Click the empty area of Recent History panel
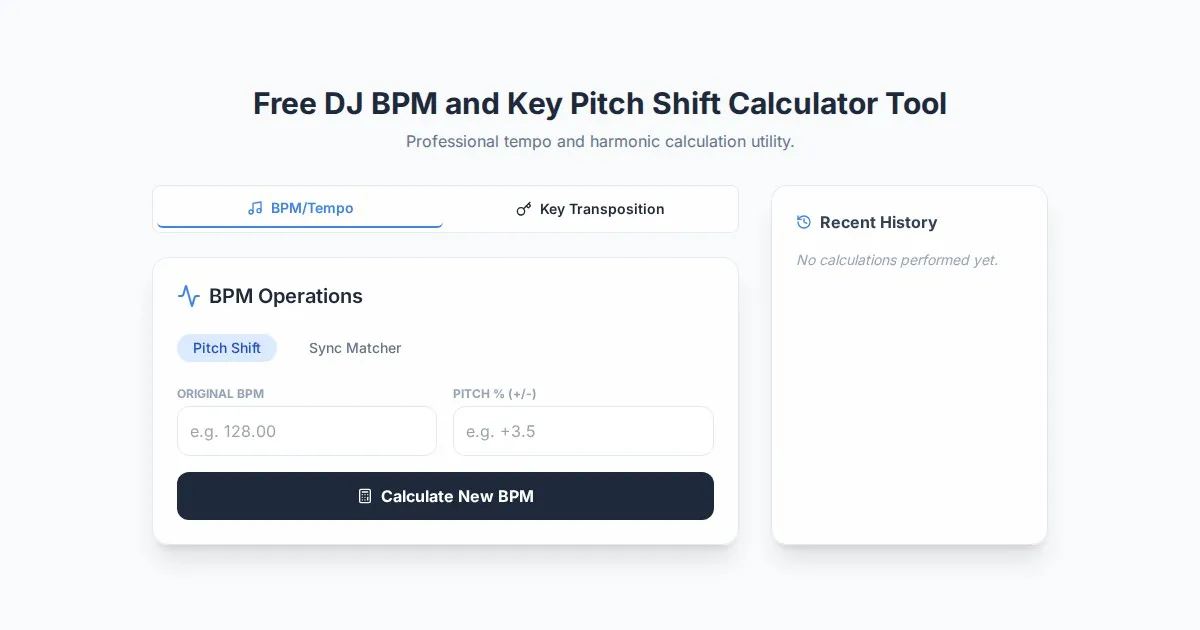 [909, 410]
